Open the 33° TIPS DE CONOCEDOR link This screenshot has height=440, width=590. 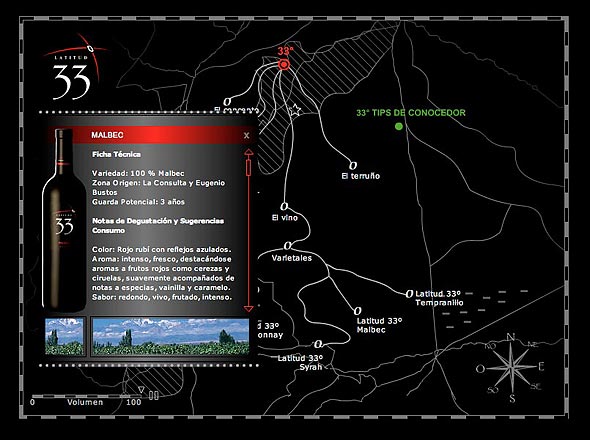[411, 113]
